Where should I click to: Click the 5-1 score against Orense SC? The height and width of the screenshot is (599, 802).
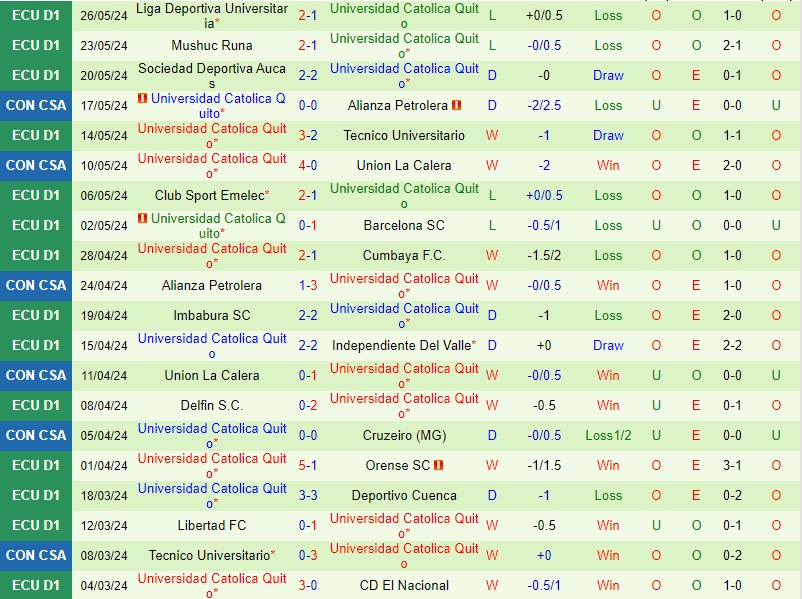[x=308, y=465]
